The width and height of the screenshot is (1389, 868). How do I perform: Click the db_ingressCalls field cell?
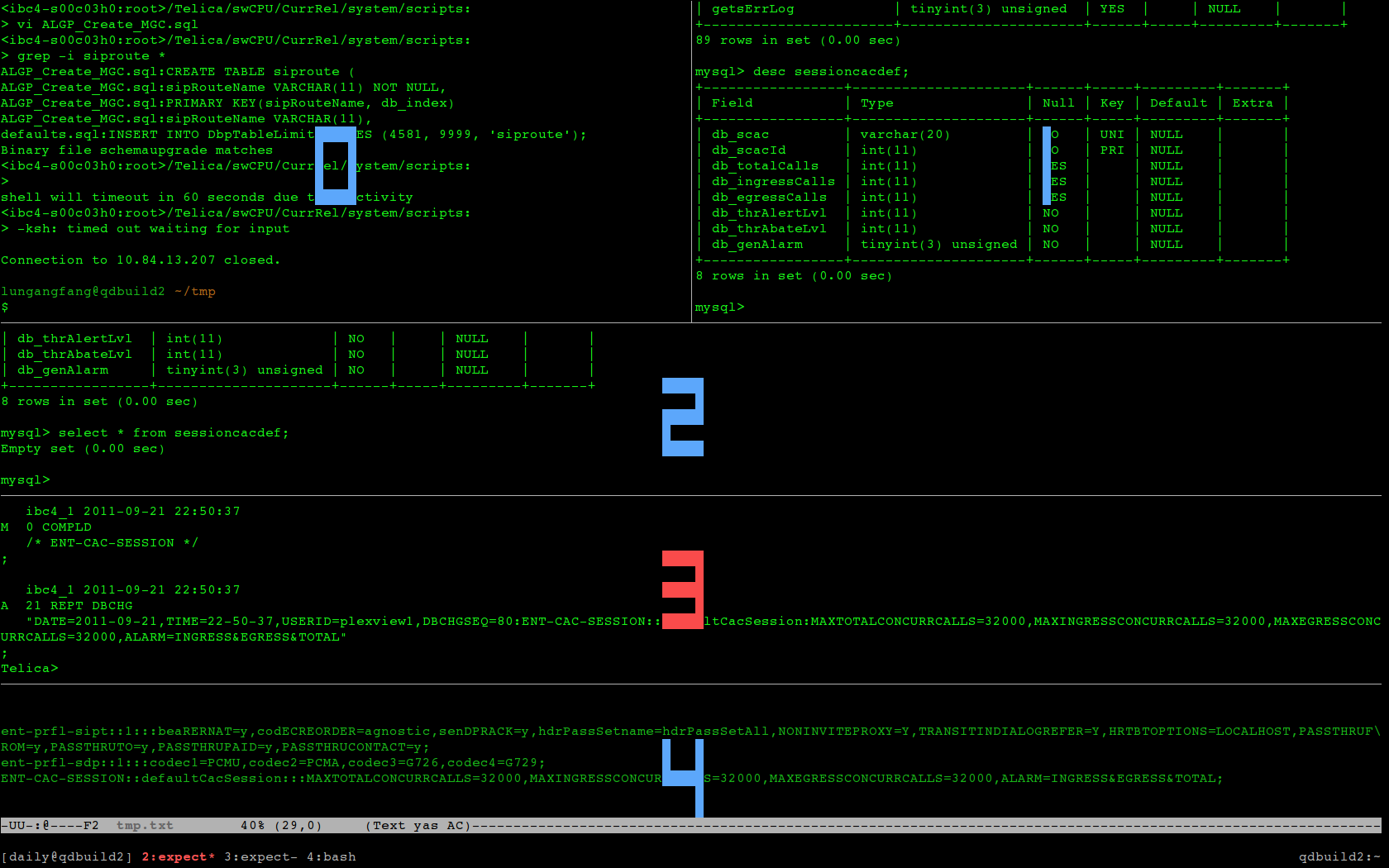(773, 182)
